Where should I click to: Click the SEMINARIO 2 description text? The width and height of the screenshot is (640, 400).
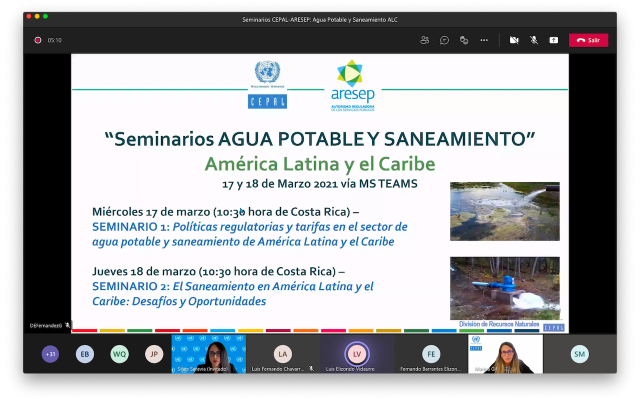tap(233, 293)
